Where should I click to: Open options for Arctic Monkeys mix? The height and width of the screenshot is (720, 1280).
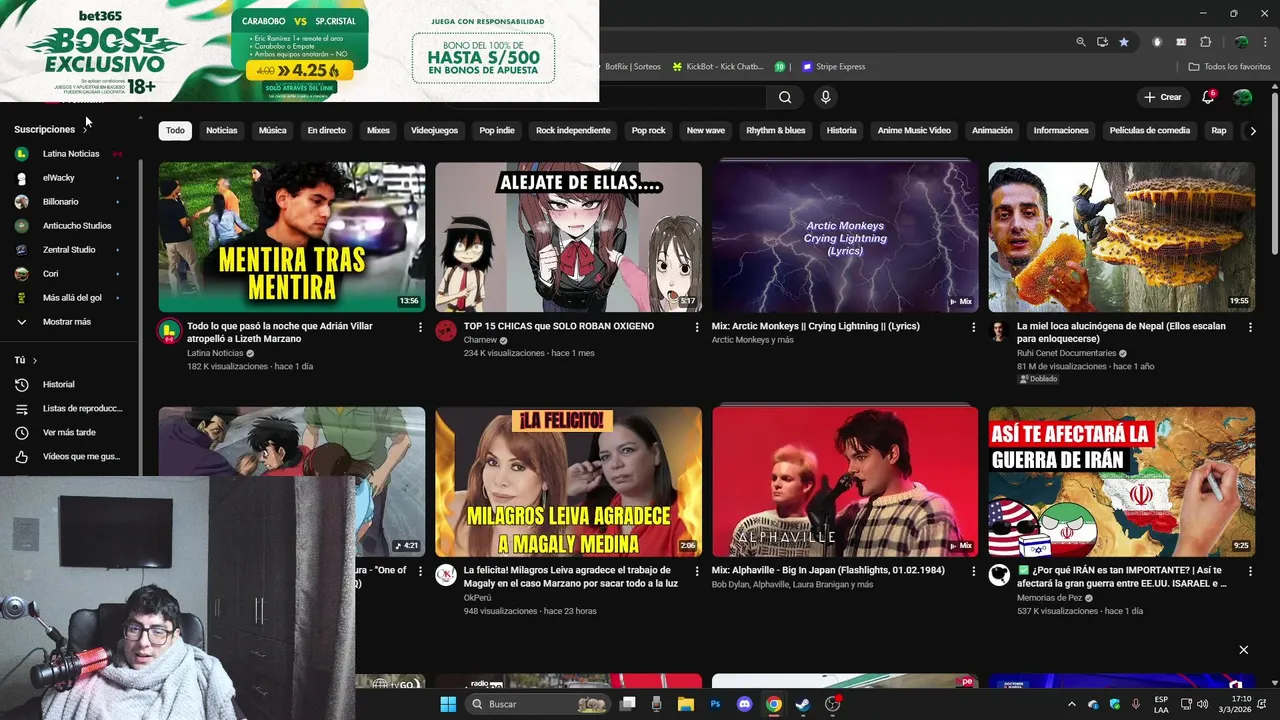point(973,327)
